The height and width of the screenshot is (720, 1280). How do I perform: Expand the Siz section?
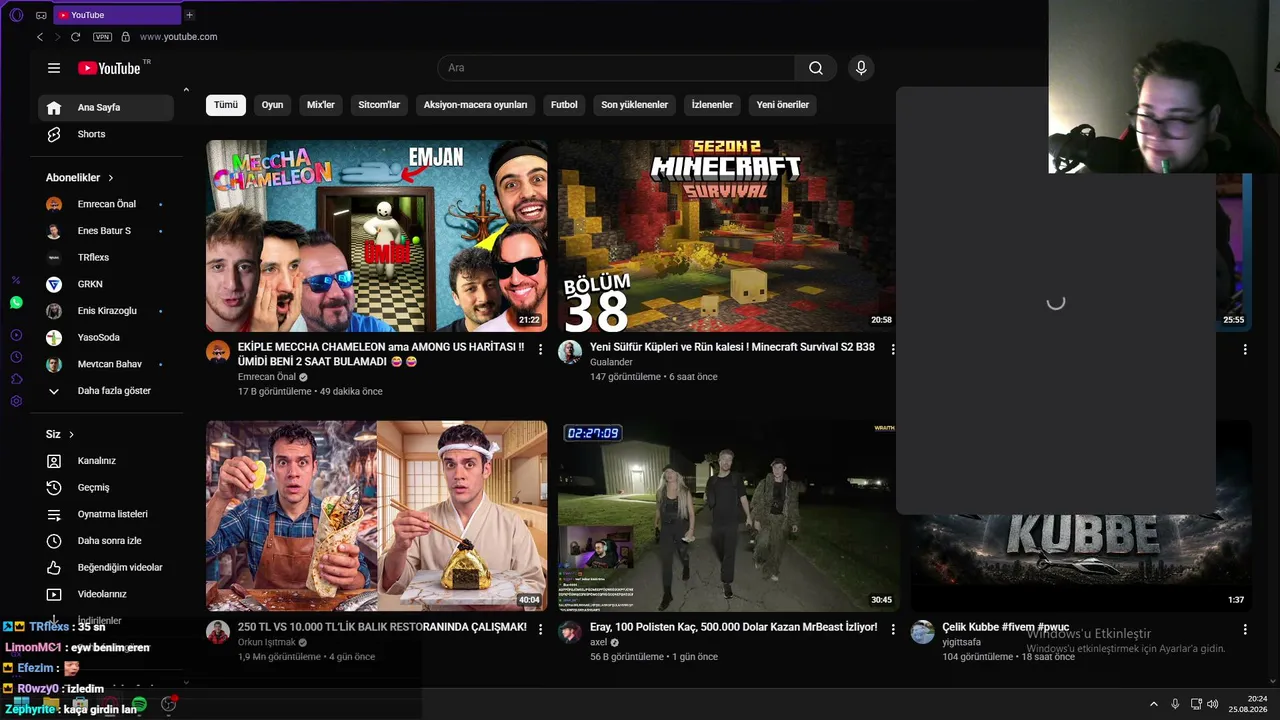coord(60,434)
